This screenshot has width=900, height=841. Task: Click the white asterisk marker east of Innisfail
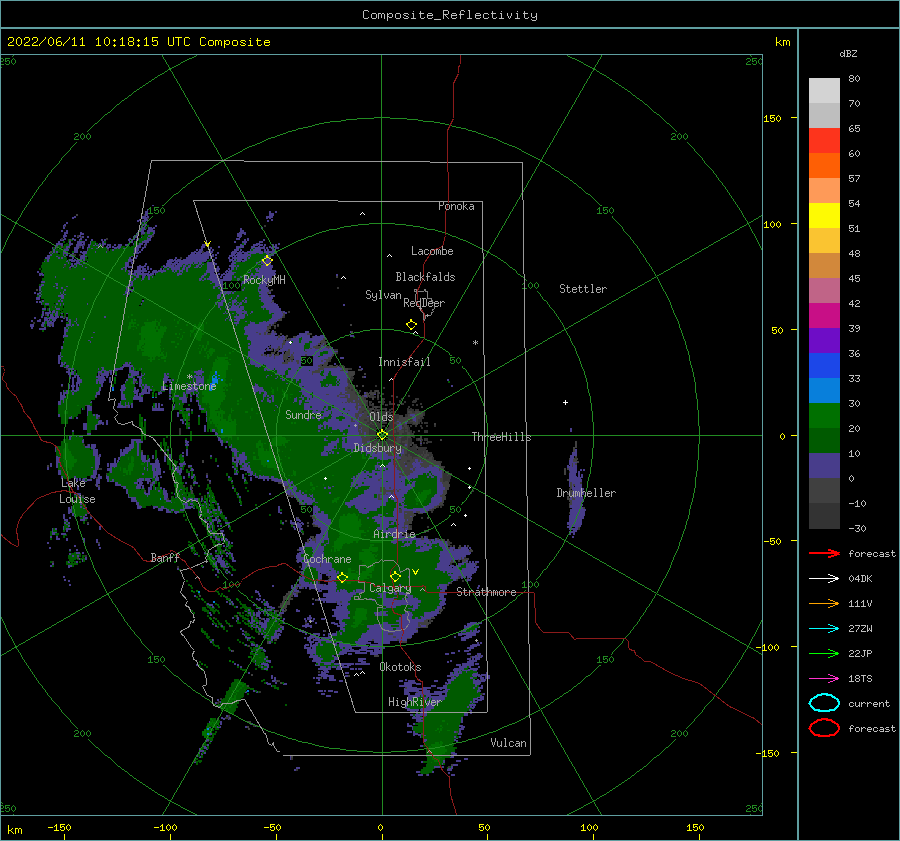pos(475,343)
